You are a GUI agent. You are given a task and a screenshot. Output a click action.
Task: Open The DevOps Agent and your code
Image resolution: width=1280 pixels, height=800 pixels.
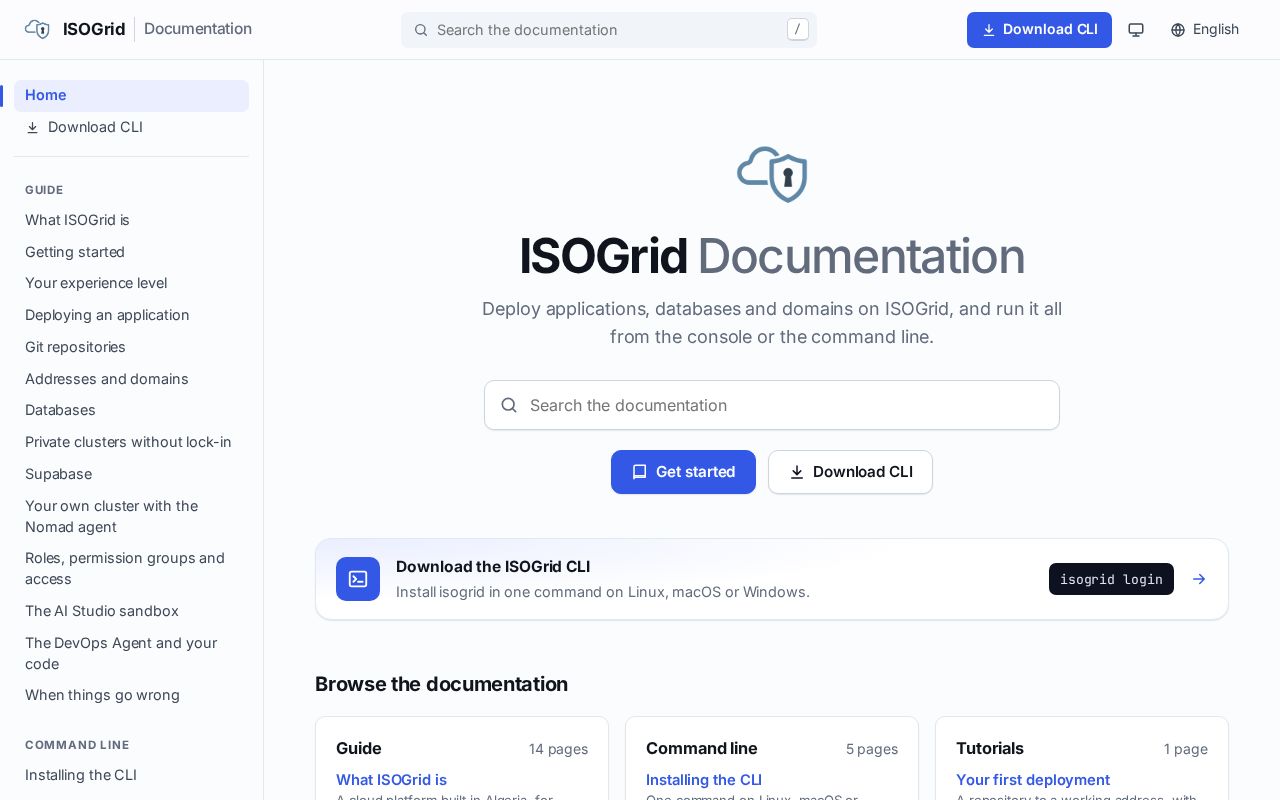tap(131, 653)
